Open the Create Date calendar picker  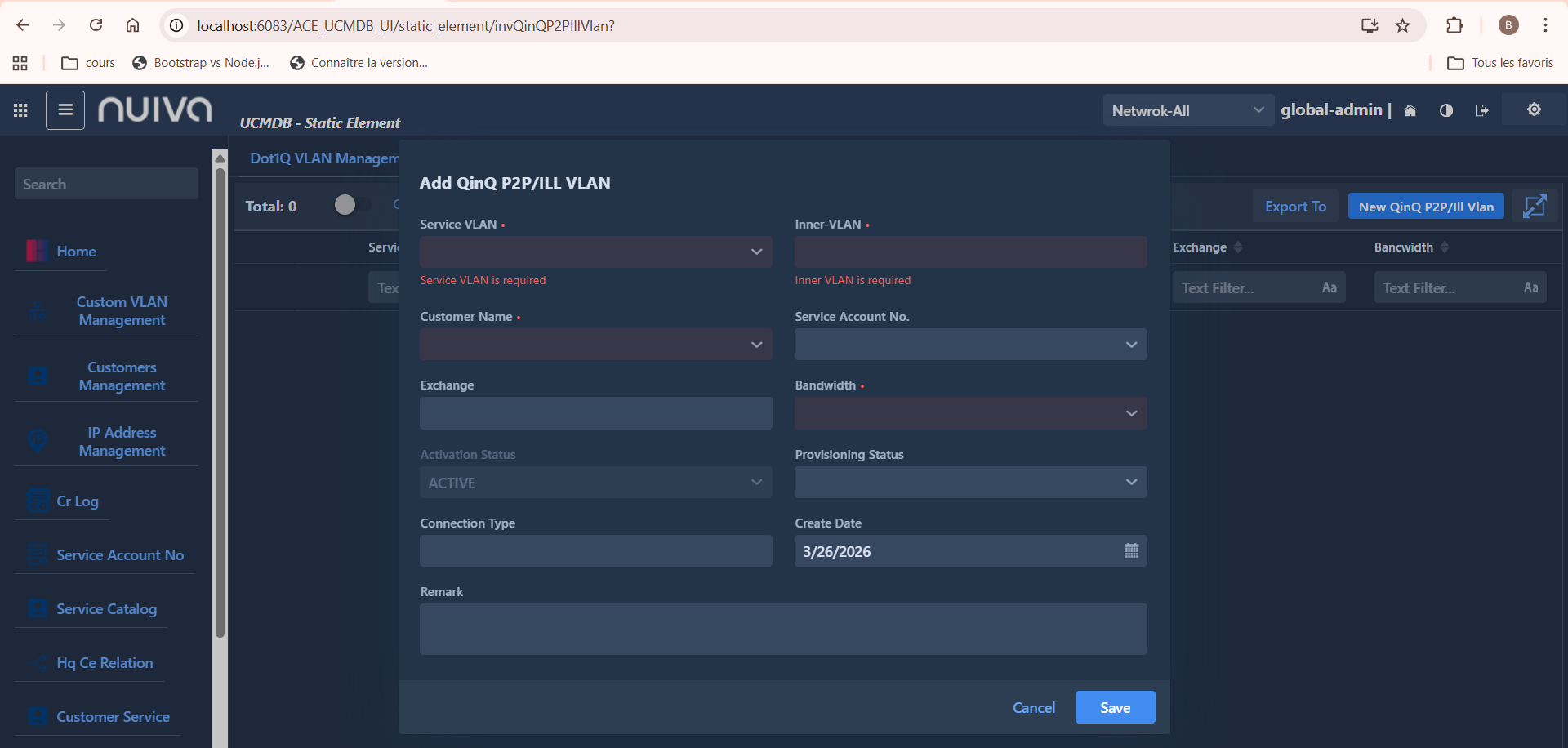tap(1131, 551)
